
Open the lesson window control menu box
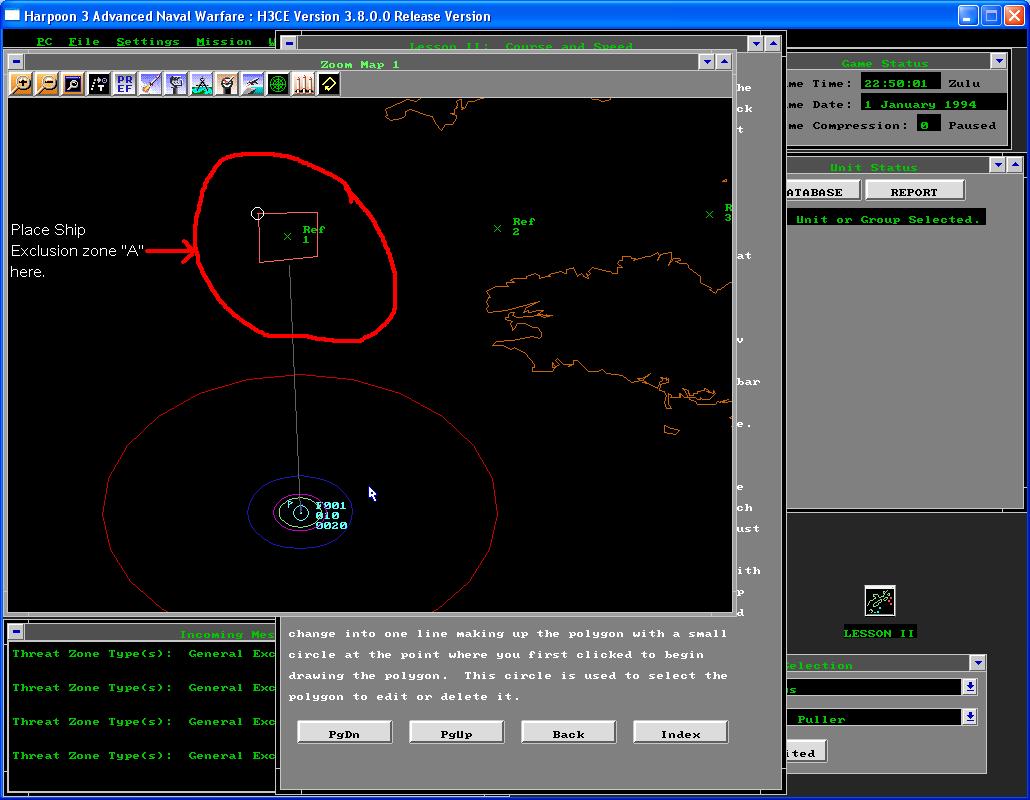point(289,43)
